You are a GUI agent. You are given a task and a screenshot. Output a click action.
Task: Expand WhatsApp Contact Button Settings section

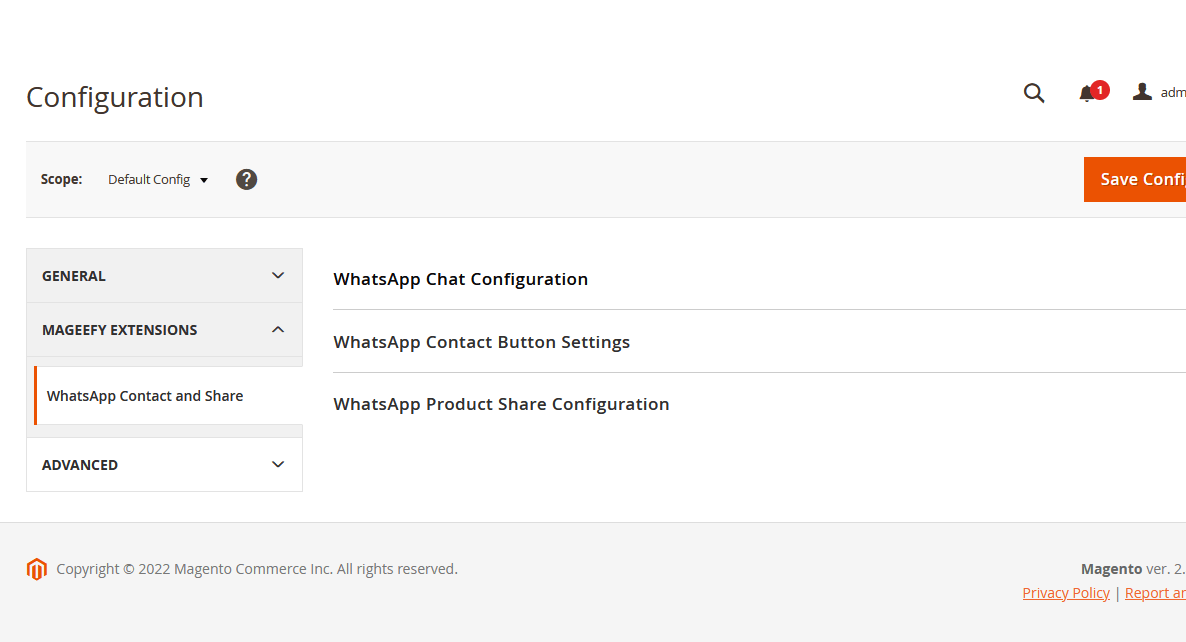(x=482, y=342)
